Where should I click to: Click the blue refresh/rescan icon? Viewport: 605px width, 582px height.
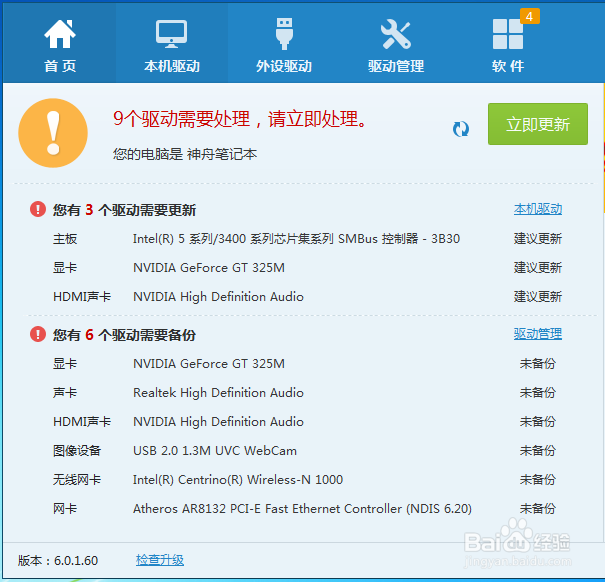(461, 129)
